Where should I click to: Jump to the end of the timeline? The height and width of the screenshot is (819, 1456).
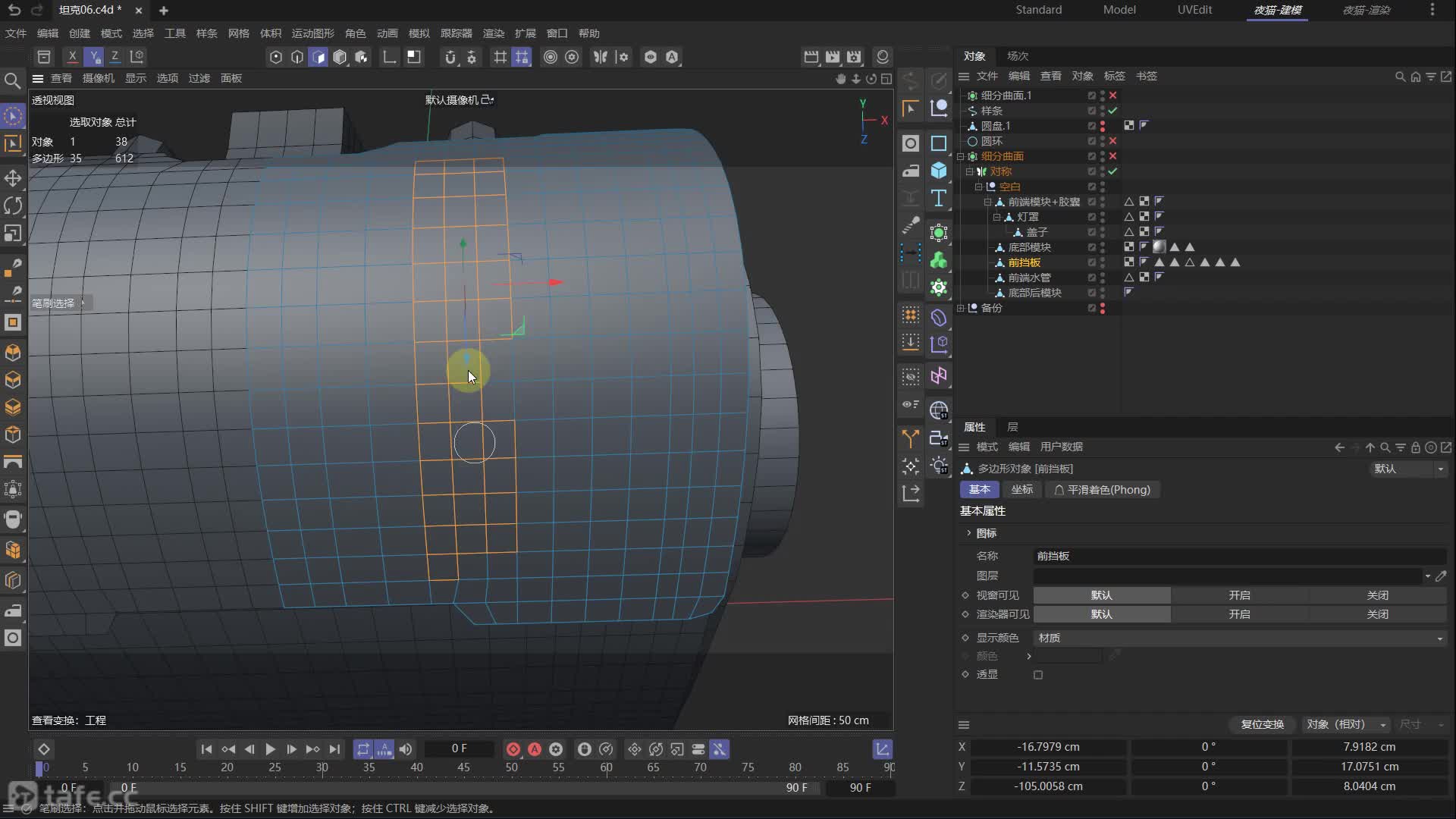point(334,749)
